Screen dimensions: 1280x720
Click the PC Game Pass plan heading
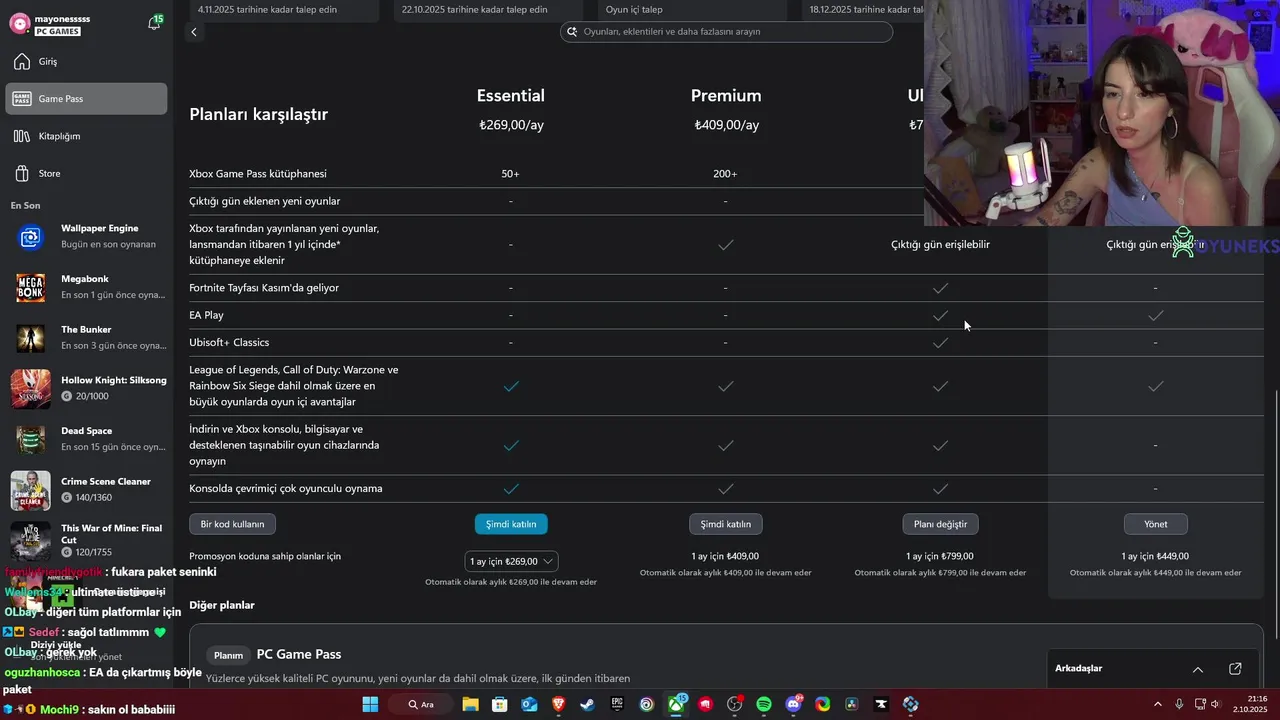(299, 654)
